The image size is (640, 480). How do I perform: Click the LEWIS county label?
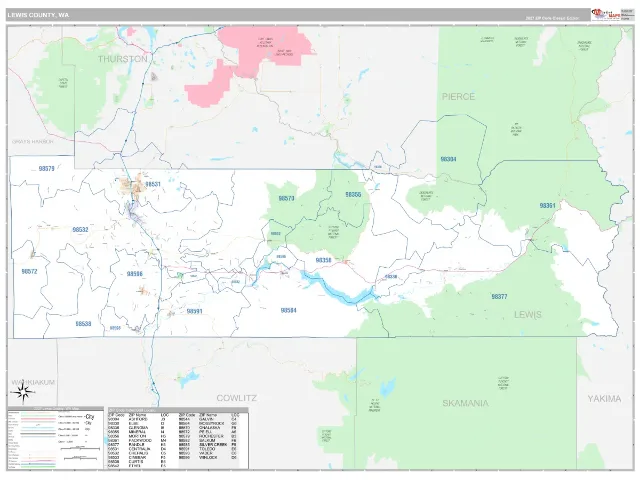pyautogui.click(x=527, y=315)
